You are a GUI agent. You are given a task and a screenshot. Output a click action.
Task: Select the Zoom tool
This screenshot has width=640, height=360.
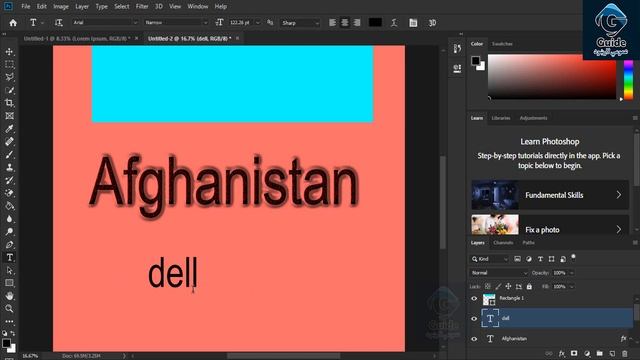click(x=9, y=309)
